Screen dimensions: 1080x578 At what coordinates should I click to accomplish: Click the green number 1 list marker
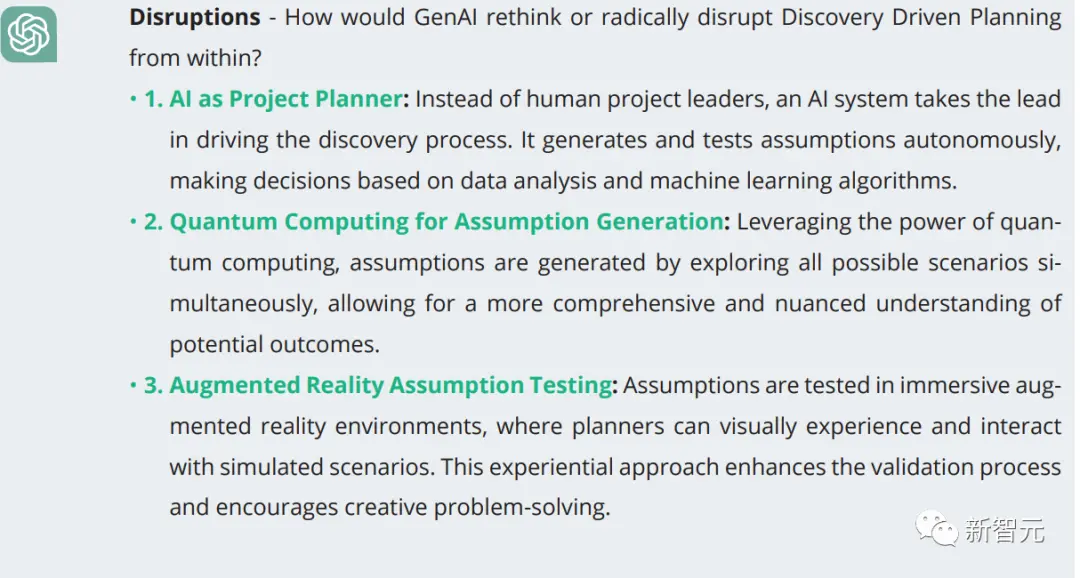153,100
